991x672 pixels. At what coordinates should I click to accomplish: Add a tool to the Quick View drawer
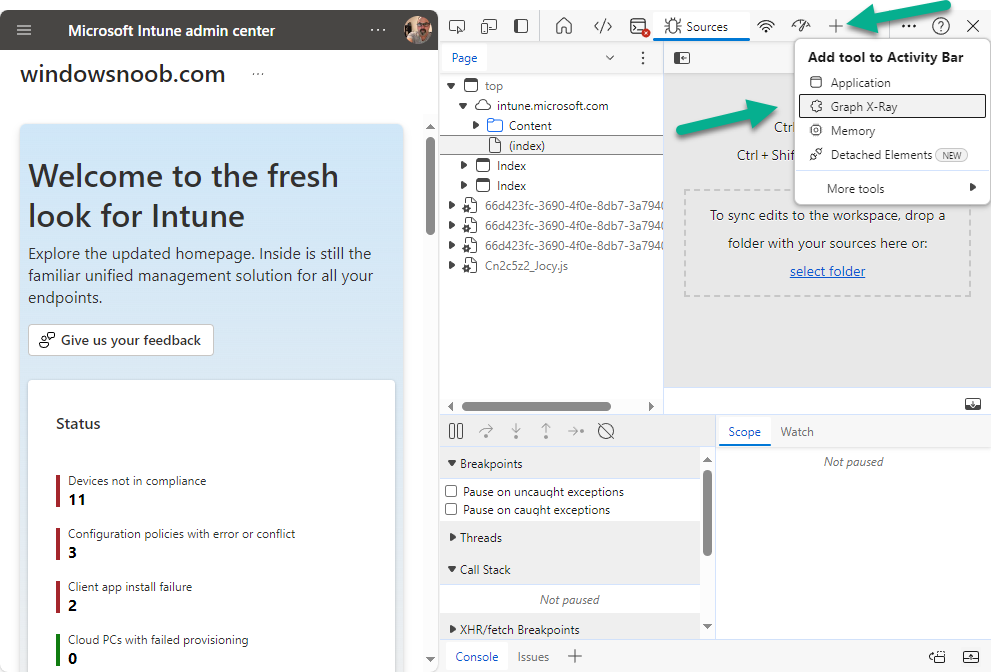(575, 656)
